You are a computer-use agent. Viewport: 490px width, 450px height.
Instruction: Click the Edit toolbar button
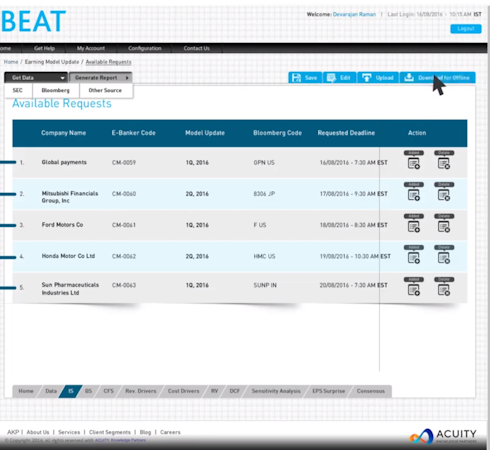[x=340, y=78]
